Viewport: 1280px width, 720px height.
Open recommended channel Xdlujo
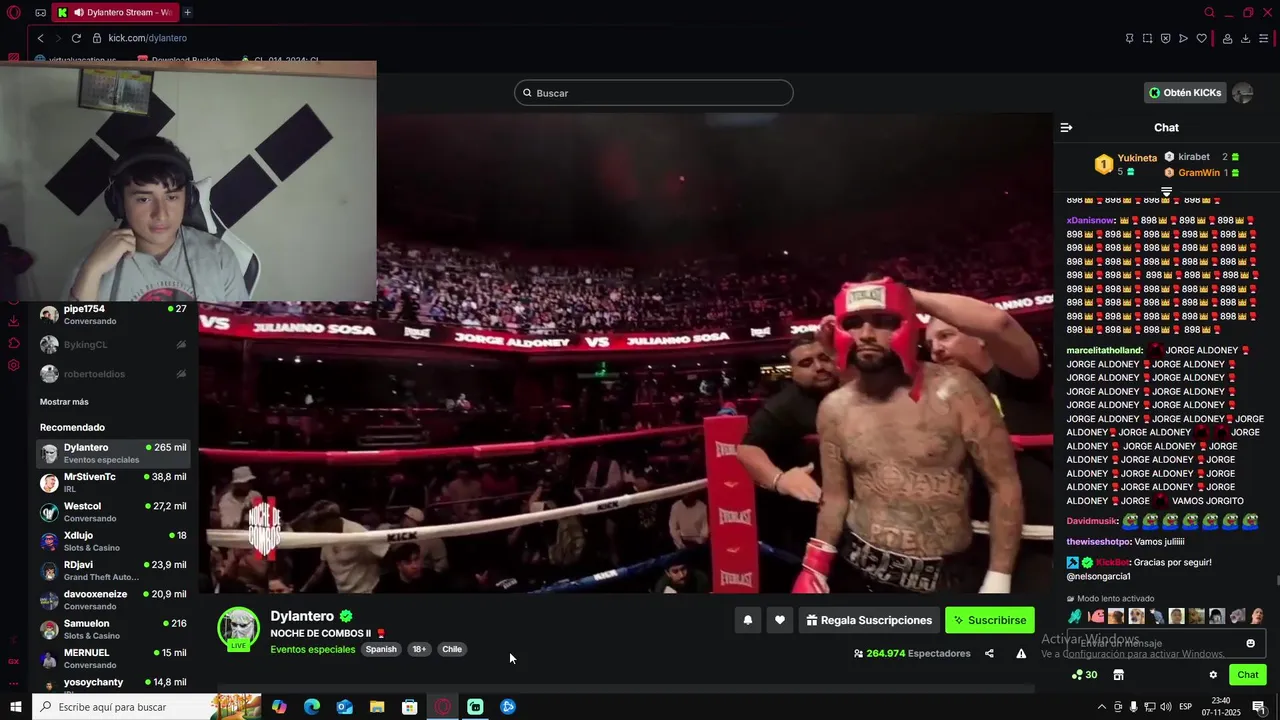113,541
